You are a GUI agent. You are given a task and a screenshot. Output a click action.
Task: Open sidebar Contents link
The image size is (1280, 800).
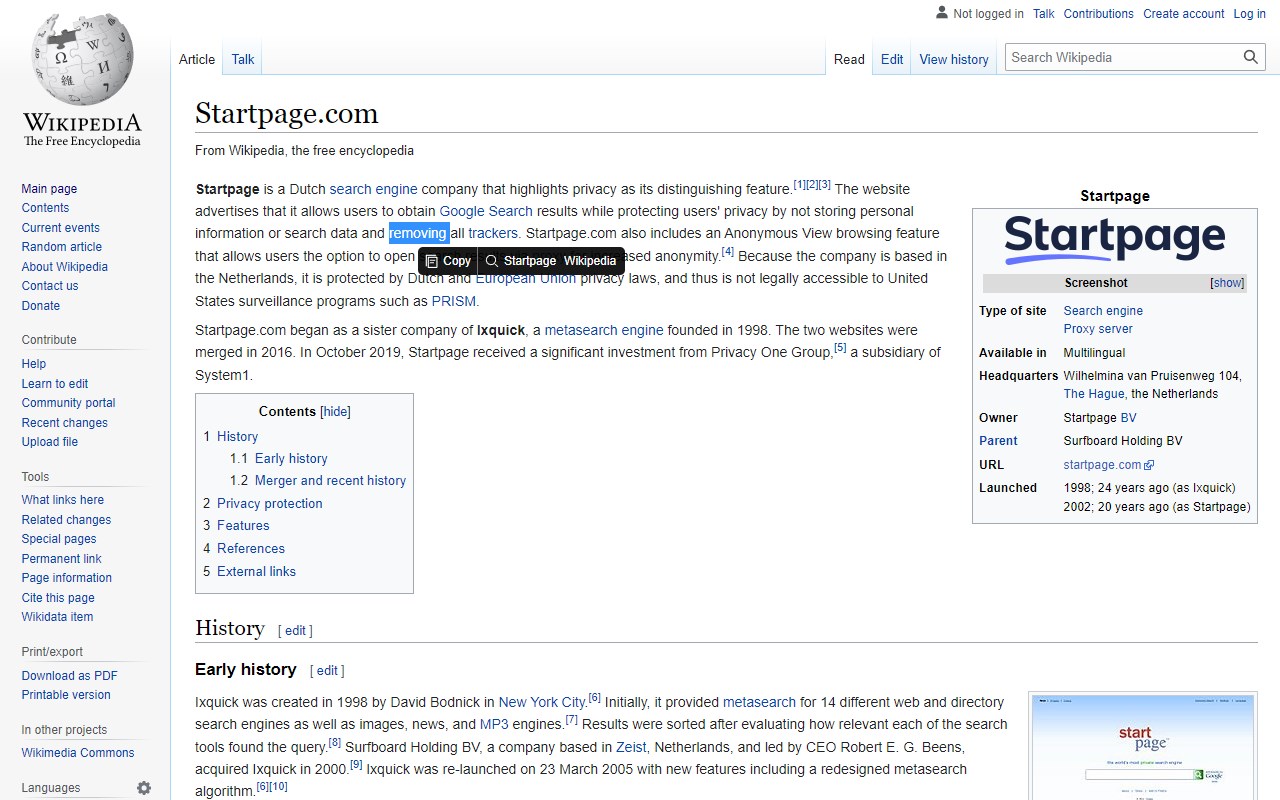coord(45,208)
